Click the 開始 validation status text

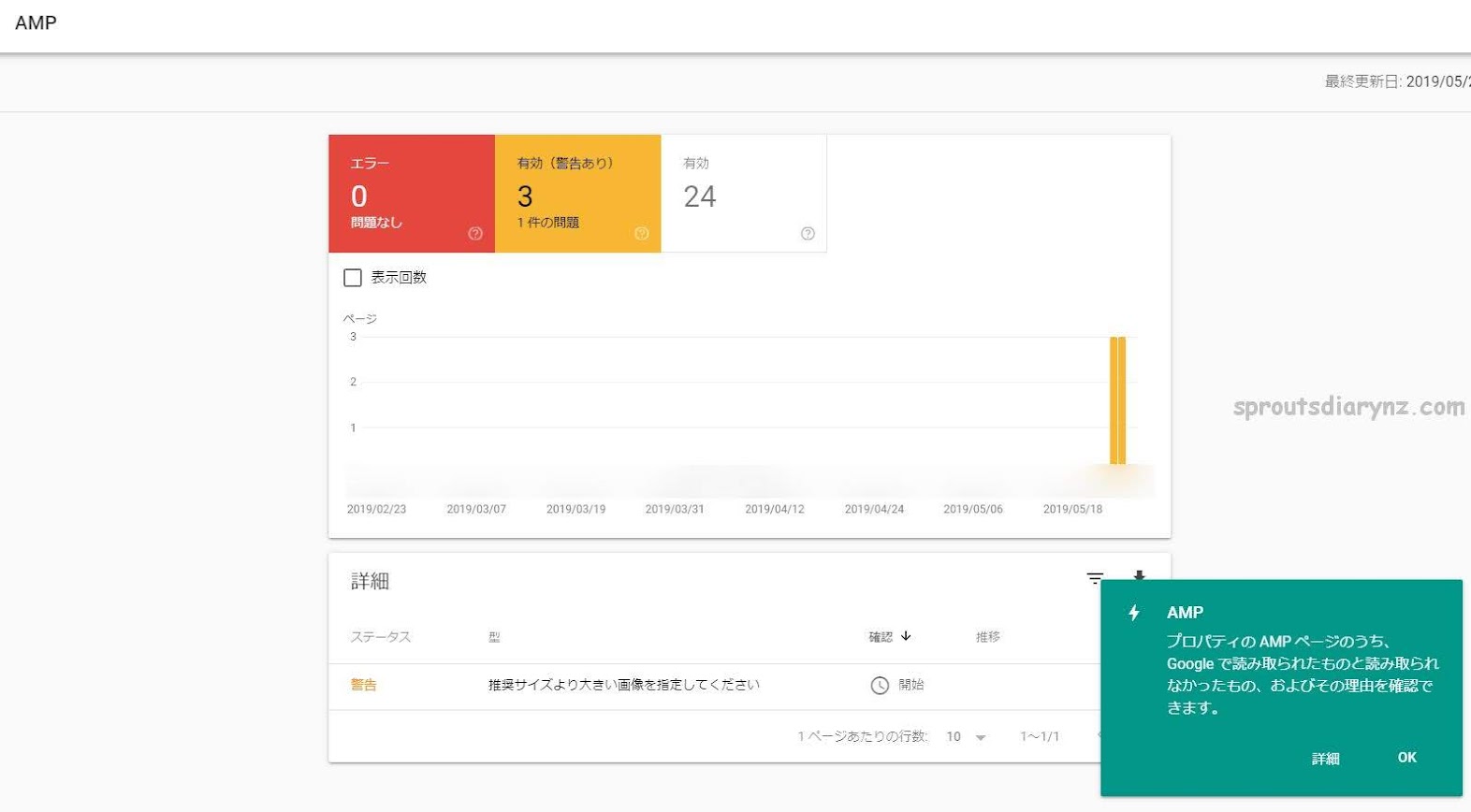click(x=911, y=685)
